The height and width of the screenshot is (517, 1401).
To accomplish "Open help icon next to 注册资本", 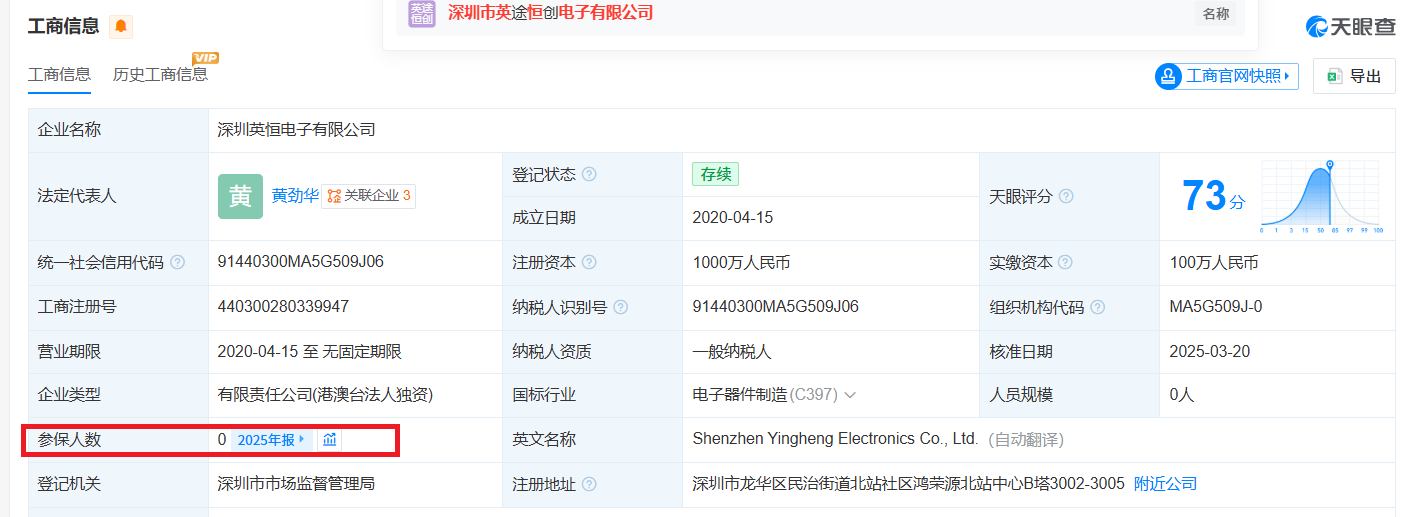I will pos(589,262).
